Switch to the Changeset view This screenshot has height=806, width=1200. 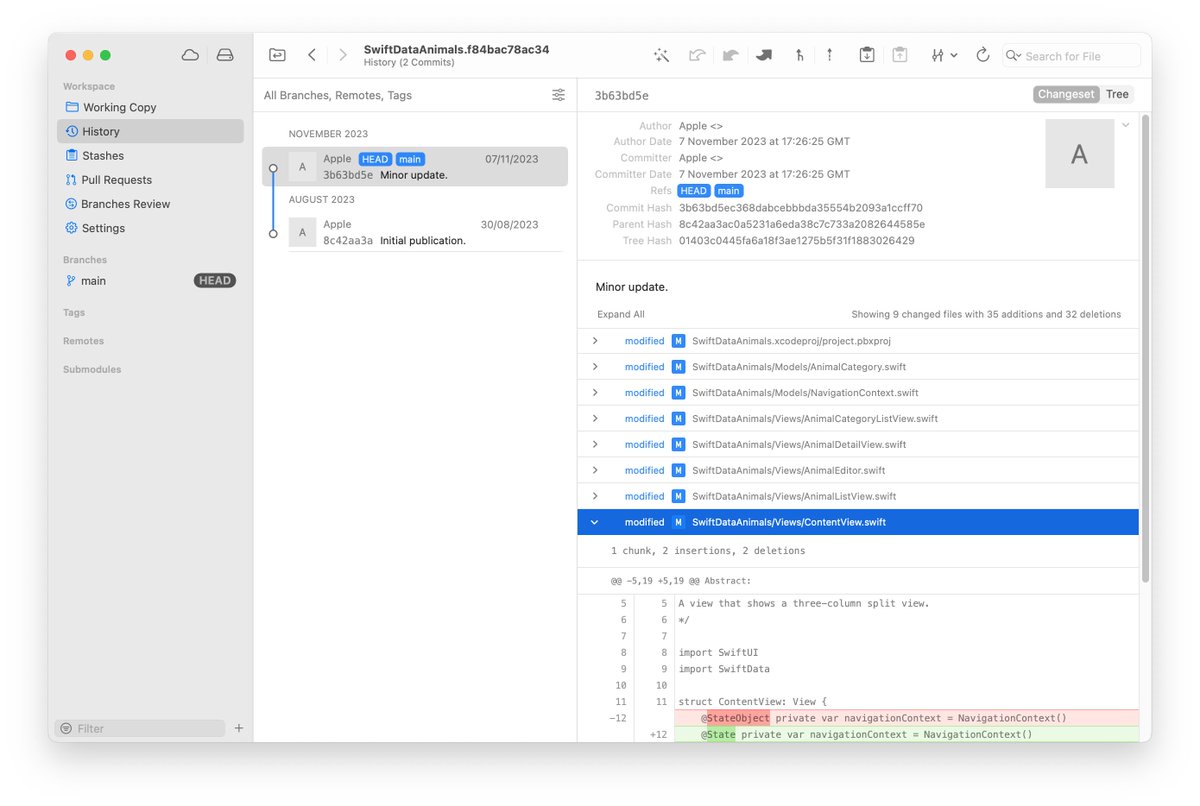pyautogui.click(x=1066, y=94)
